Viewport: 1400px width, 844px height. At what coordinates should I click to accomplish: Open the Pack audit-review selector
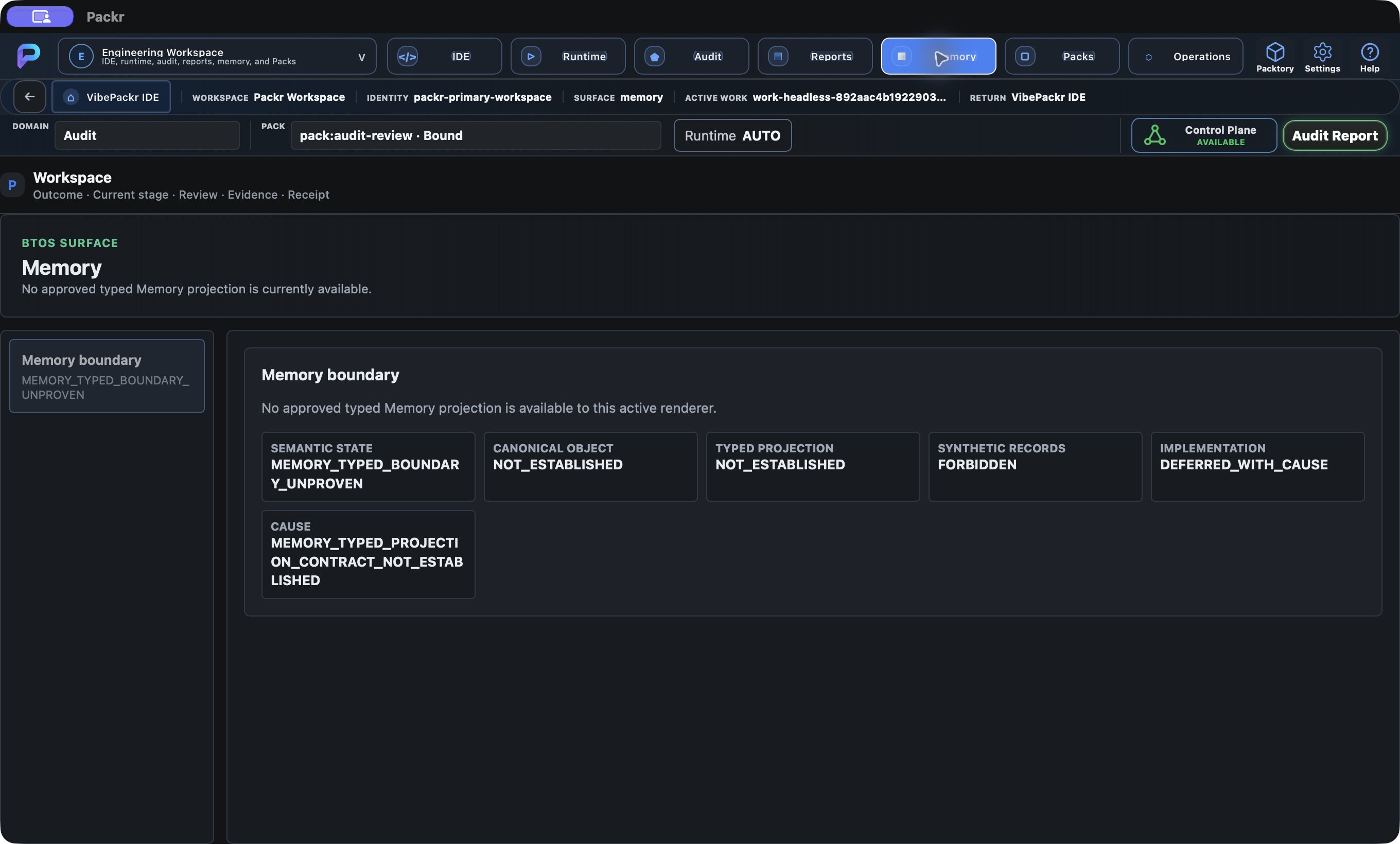[476, 135]
